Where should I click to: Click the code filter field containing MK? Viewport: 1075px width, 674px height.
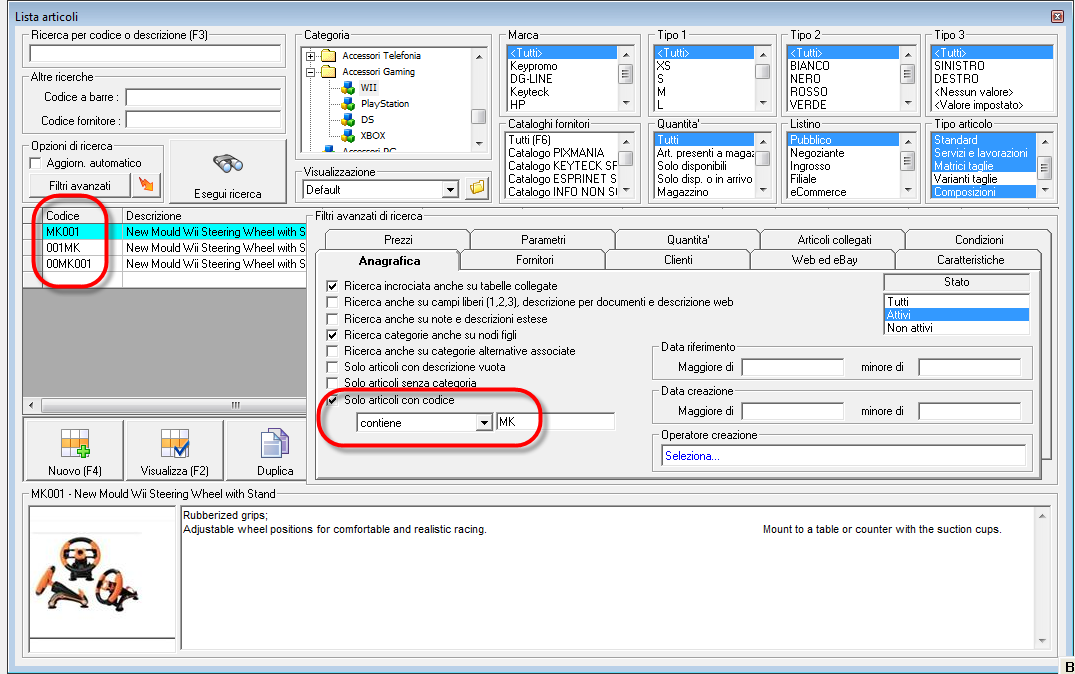555,422
